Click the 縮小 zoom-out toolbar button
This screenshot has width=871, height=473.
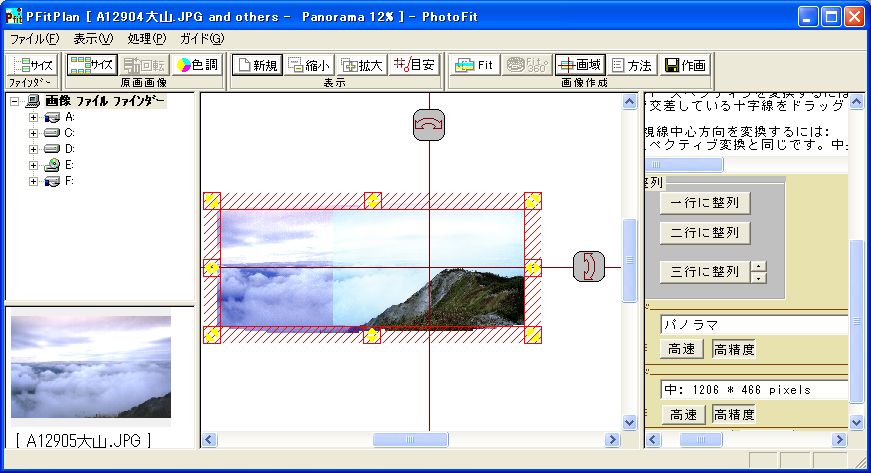tap(308, 65)
